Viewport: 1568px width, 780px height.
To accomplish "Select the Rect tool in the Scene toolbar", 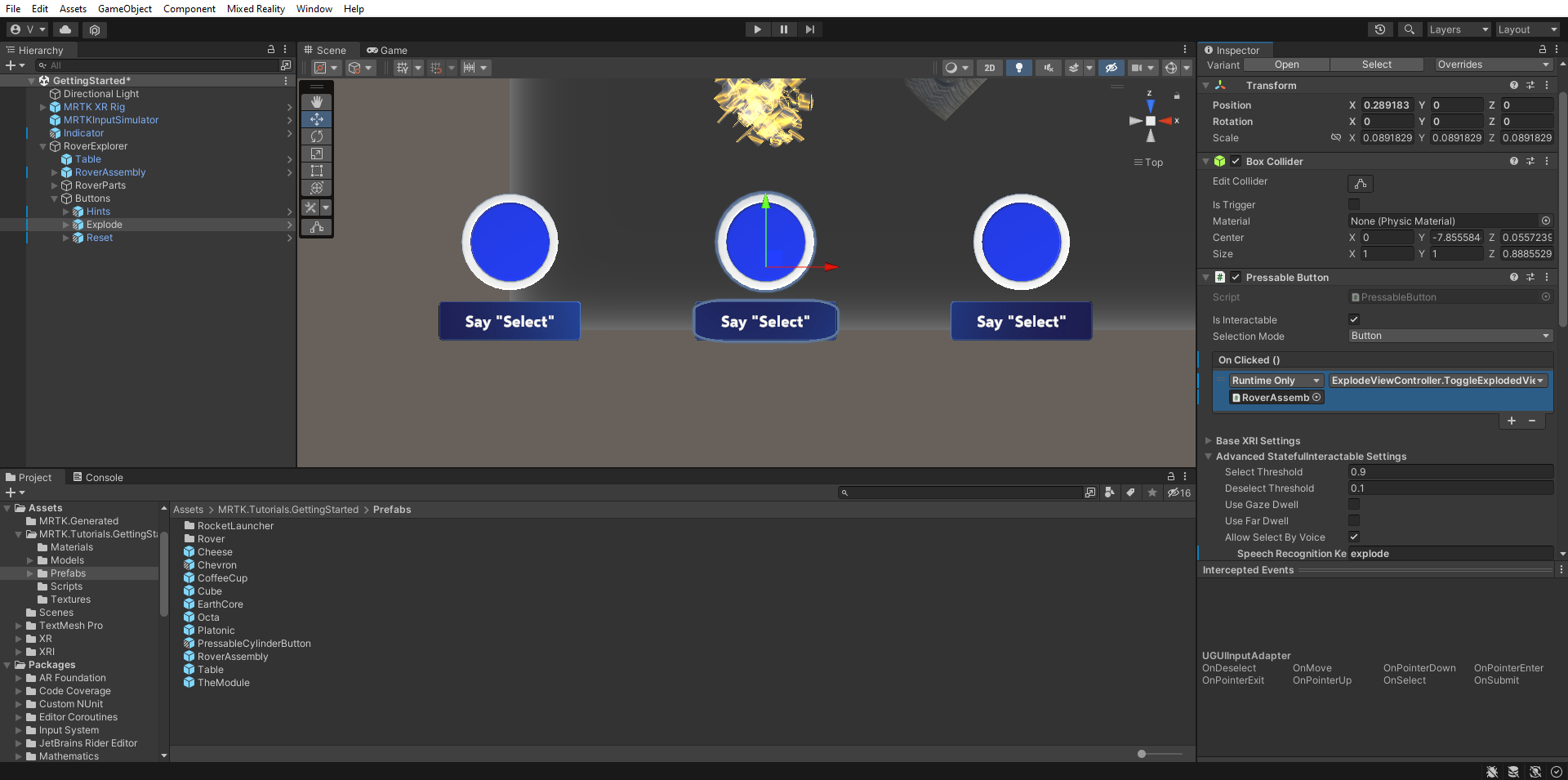I will coord(317,171).
